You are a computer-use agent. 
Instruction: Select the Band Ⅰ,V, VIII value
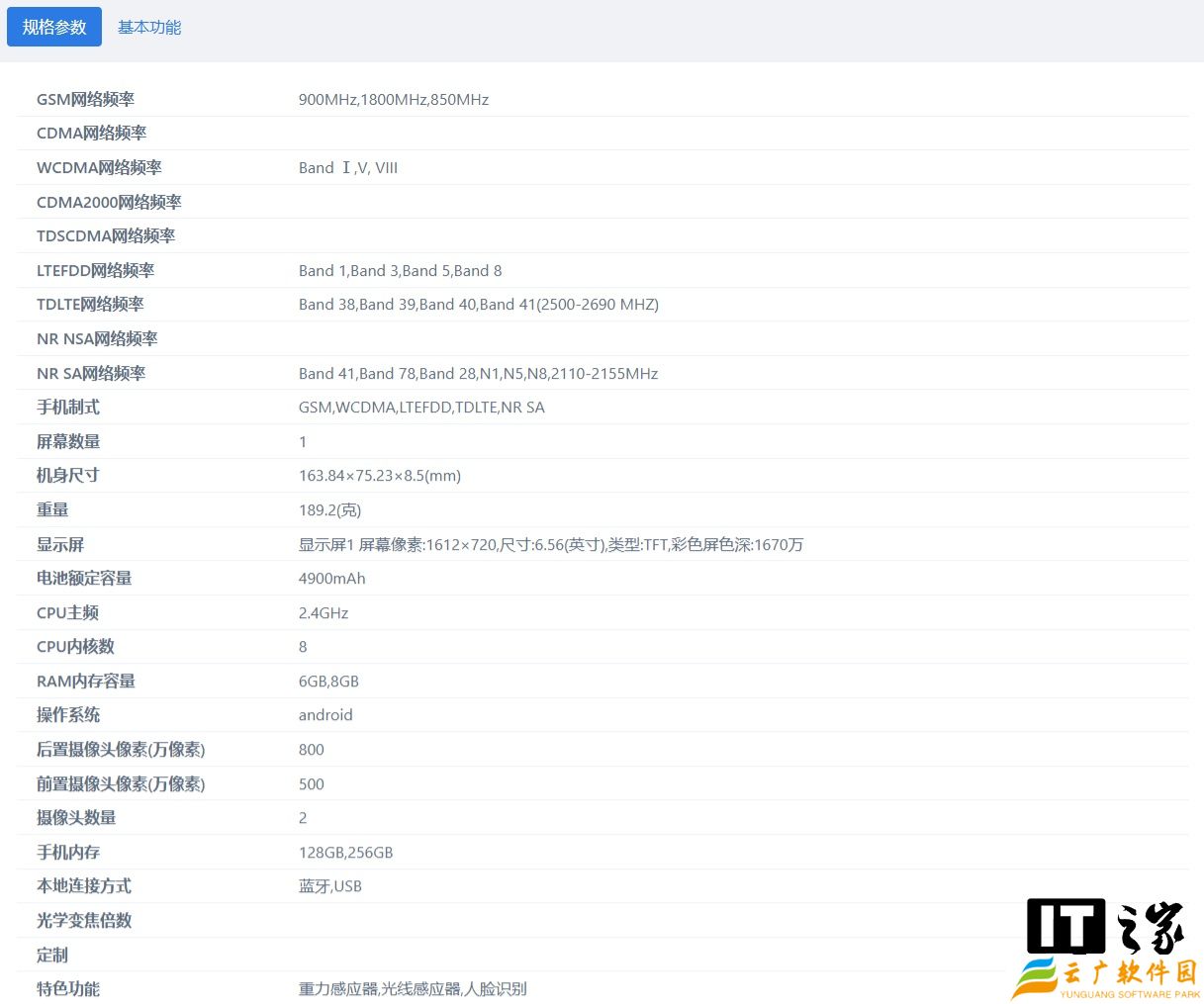point(348,167)
